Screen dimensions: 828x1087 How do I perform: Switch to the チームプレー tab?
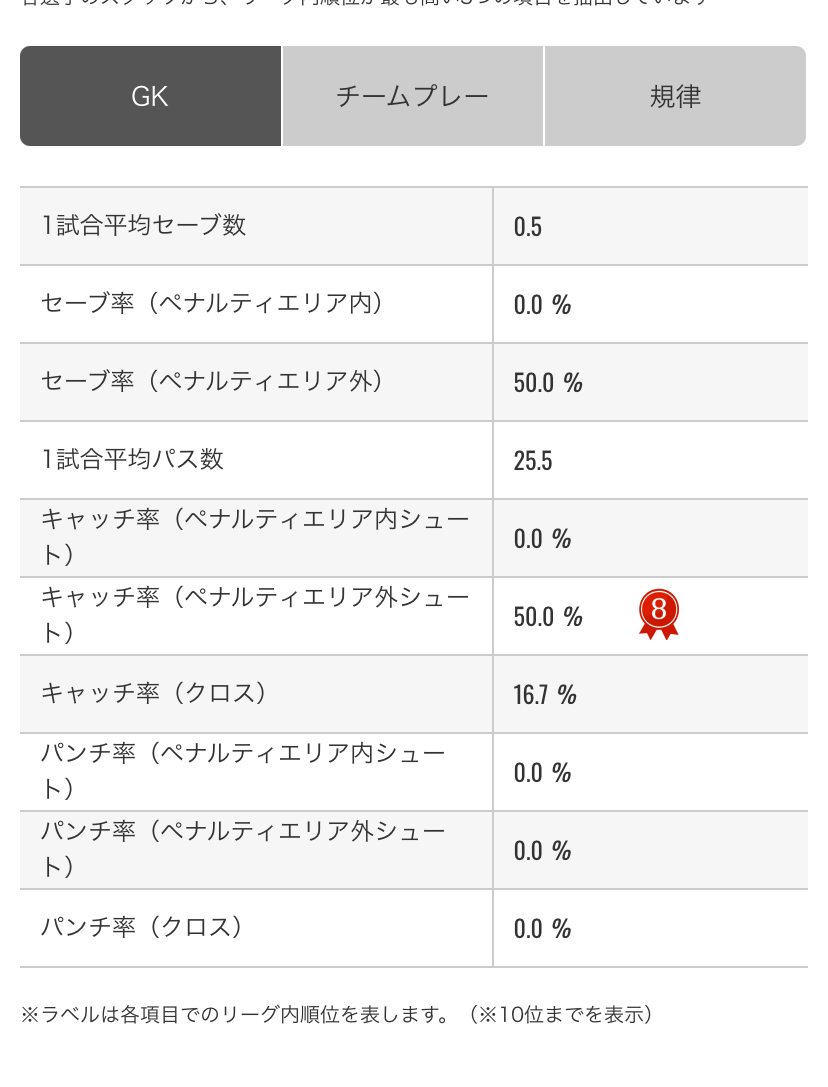click(413, 96)
